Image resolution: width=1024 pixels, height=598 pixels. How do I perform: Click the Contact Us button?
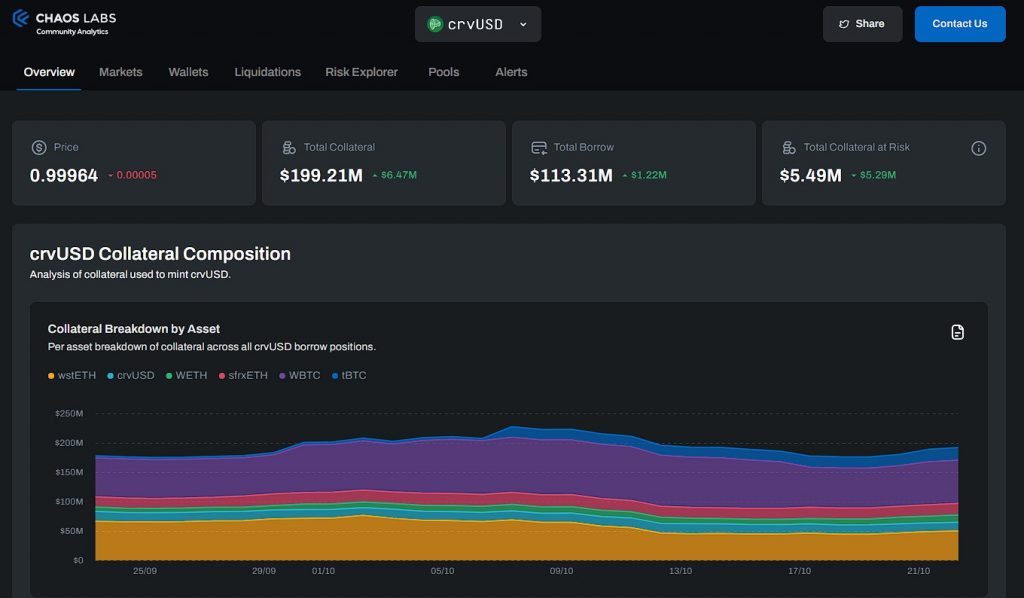tap(960, 24)
